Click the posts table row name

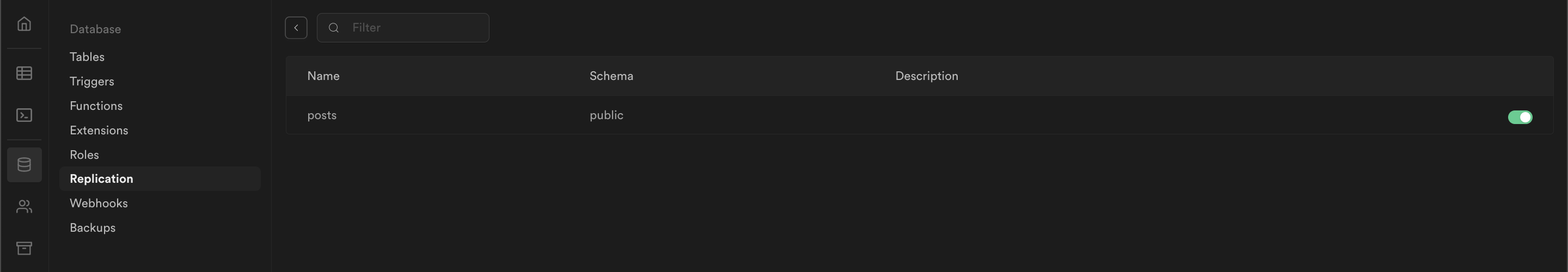tap(322, 115)
